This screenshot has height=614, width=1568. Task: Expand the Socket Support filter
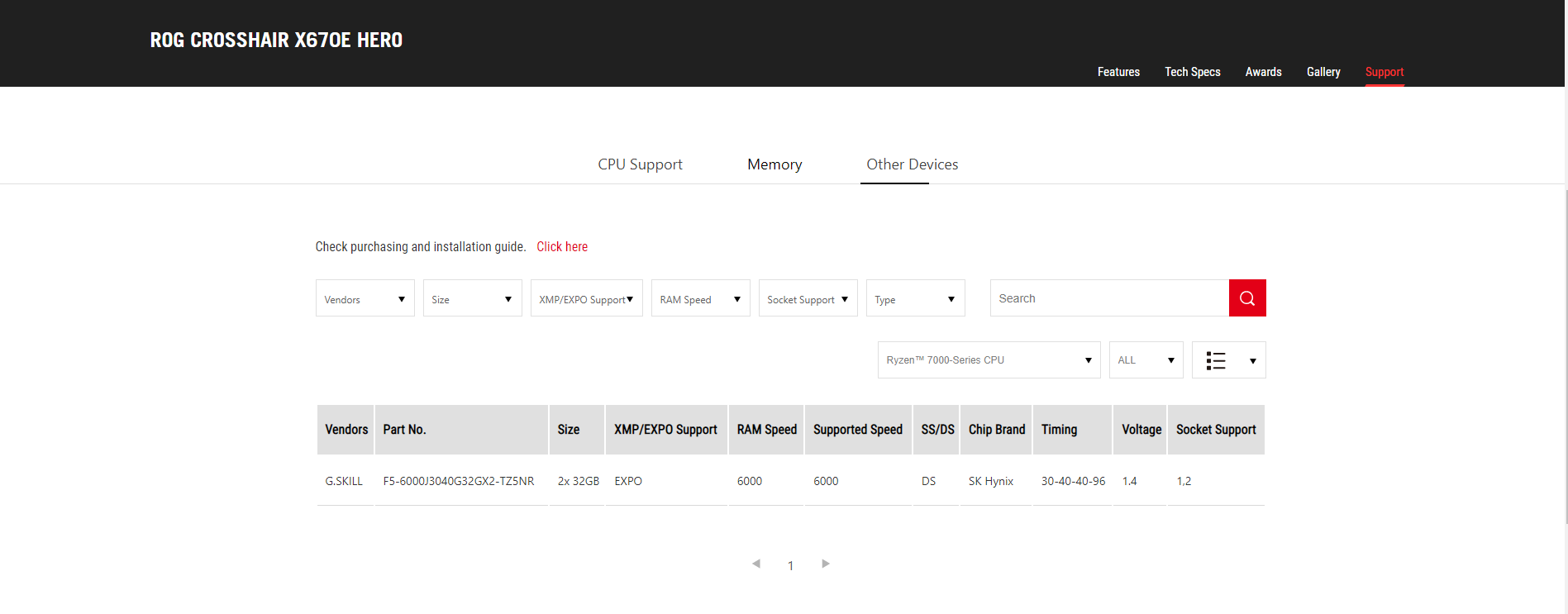coord(808,298)
